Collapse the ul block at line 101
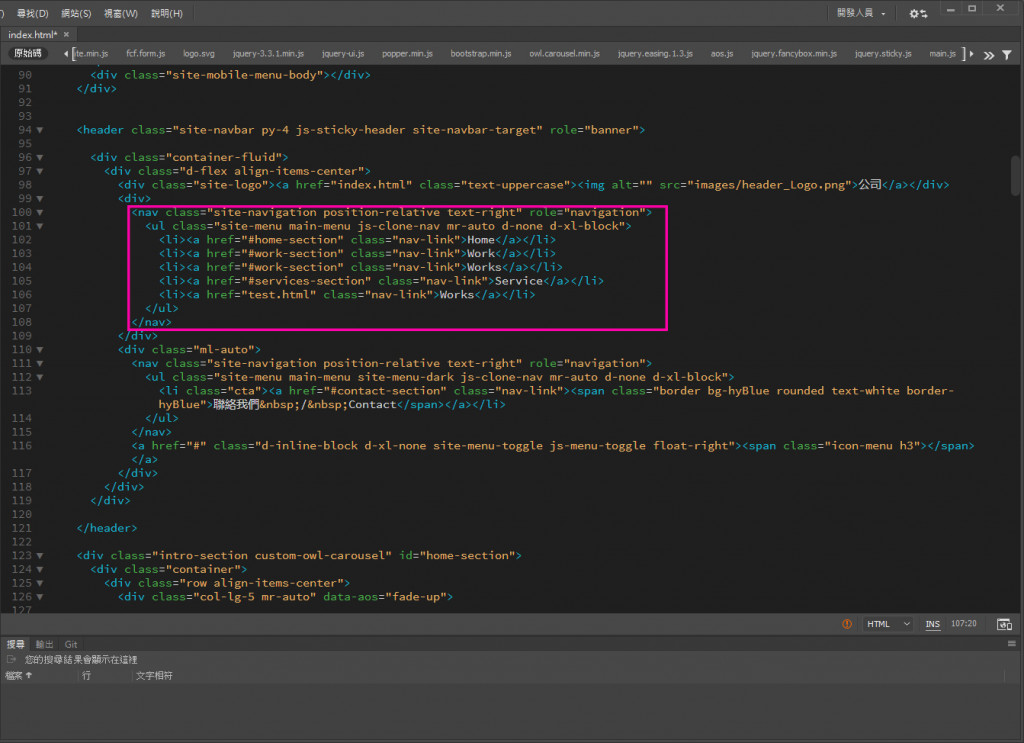 click(x=40, y=226)
